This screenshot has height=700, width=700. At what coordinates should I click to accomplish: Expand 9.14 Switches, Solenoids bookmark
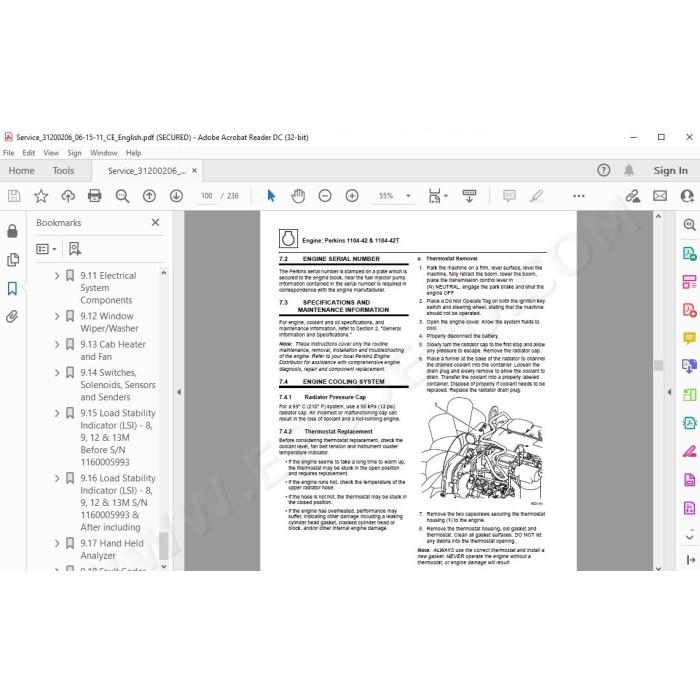pos(57,373)
